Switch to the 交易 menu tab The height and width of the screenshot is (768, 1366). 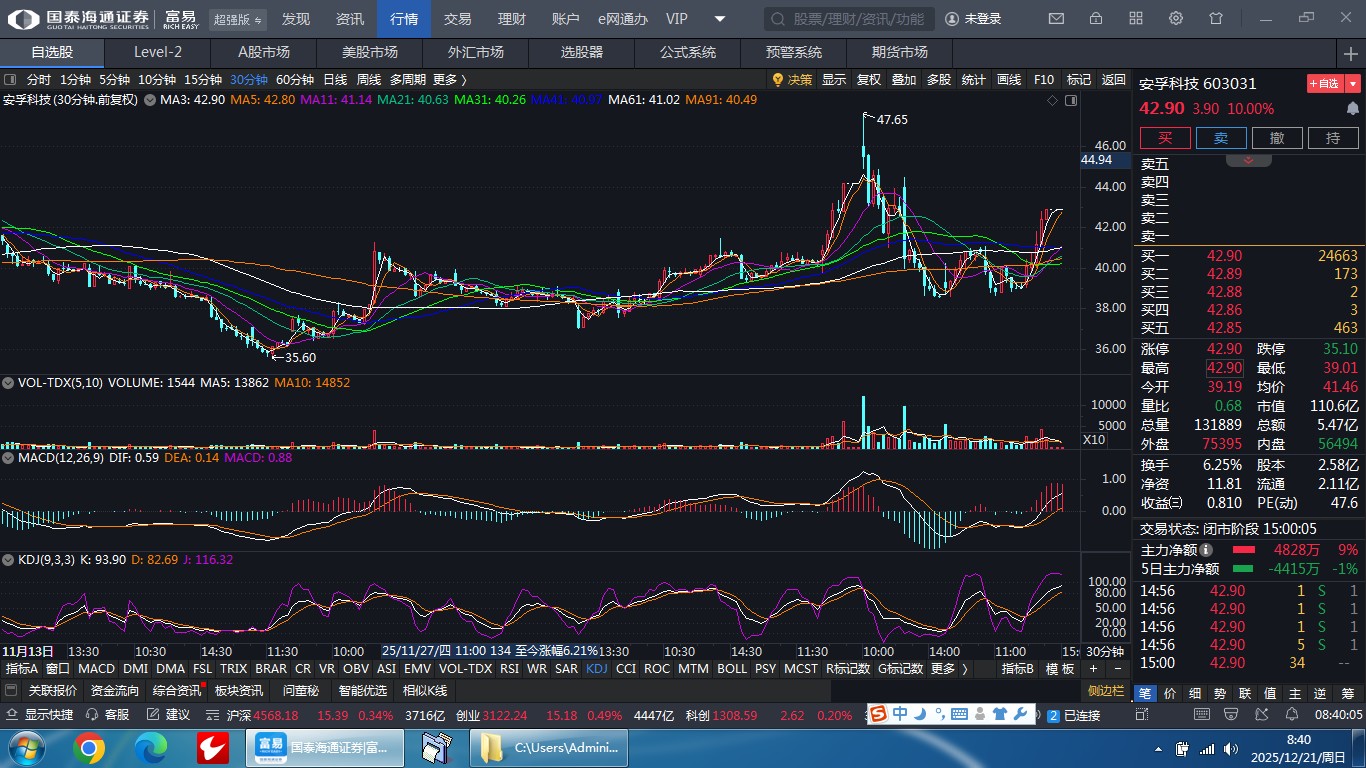coord(457,19)
